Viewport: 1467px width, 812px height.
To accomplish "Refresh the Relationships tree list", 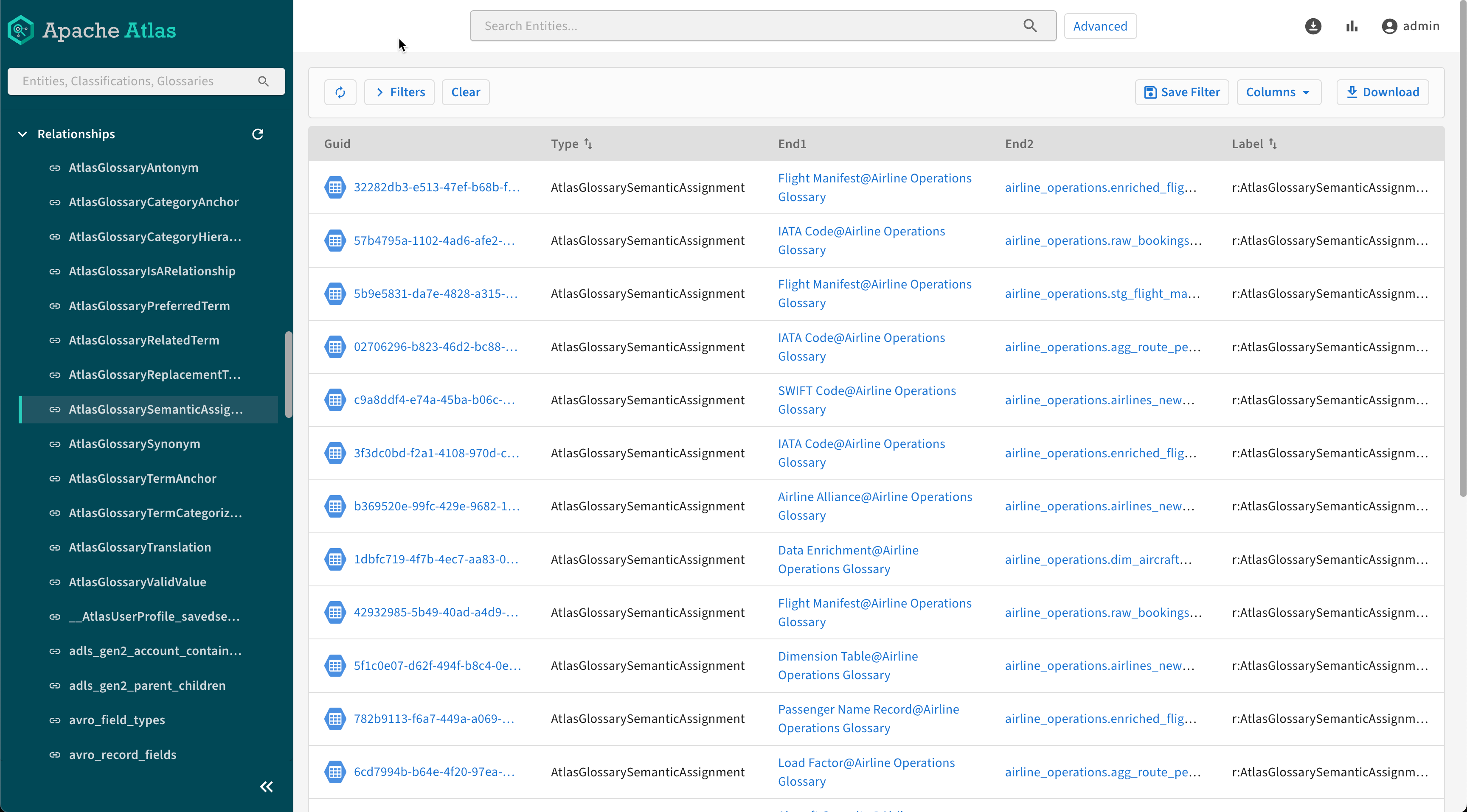I will pyautogui.click(x=257, y=134).
